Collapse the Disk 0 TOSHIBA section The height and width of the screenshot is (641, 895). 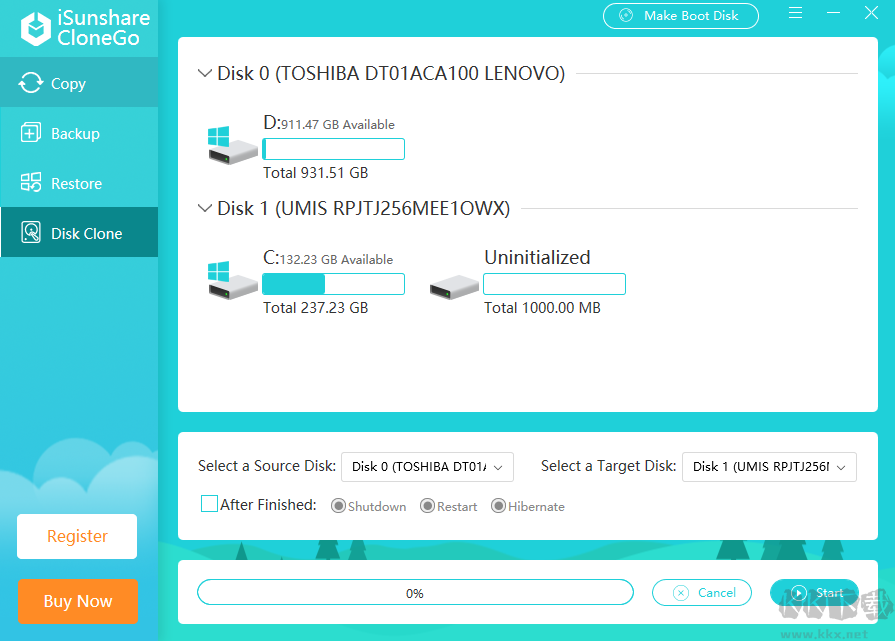pyautogui.click(x=204, y=73)
